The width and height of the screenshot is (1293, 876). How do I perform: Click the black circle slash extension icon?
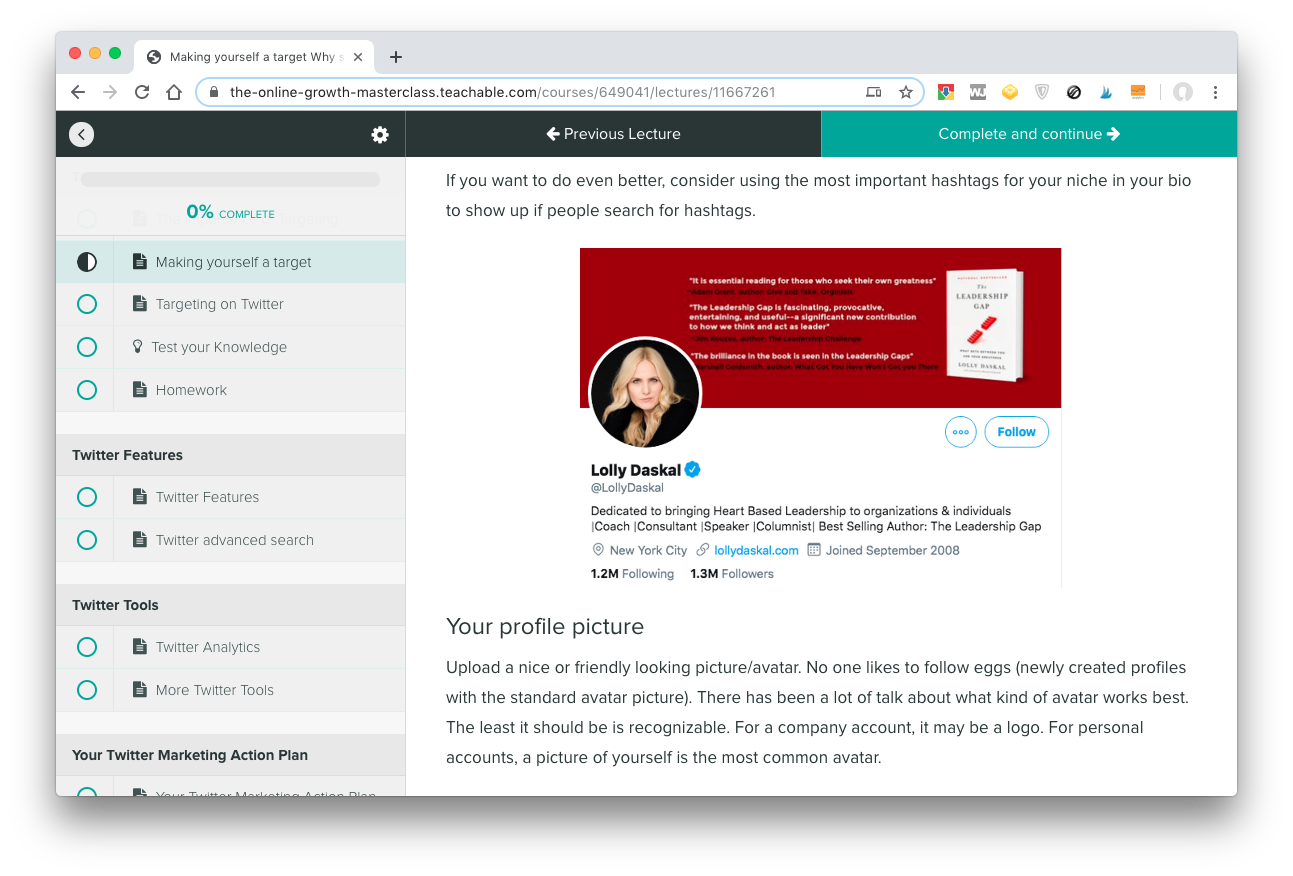[x=1074, y=92]
